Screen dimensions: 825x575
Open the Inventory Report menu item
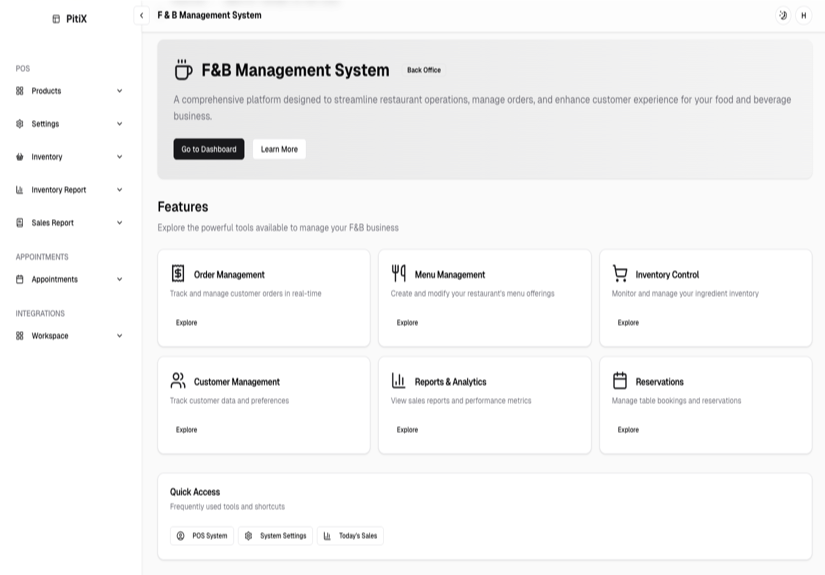point(69,190)
